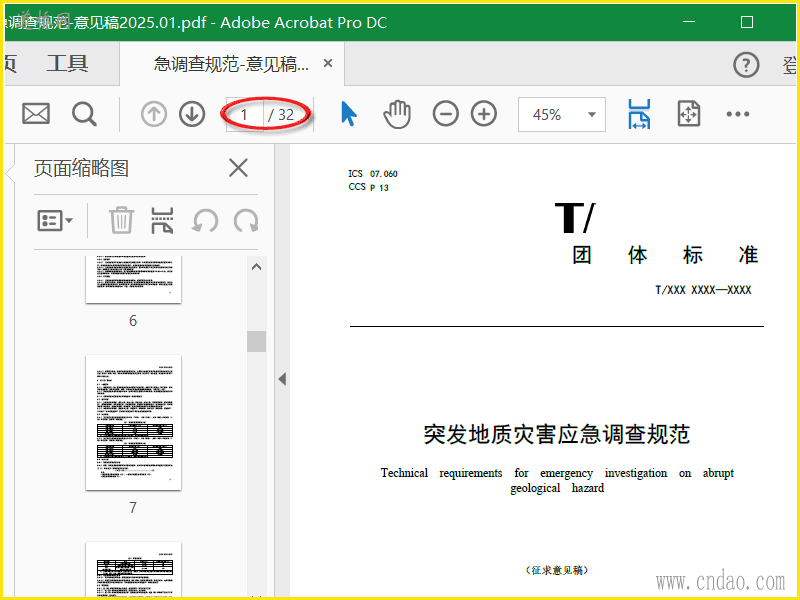Click the 征求意见稿 text

click(557, 570)
